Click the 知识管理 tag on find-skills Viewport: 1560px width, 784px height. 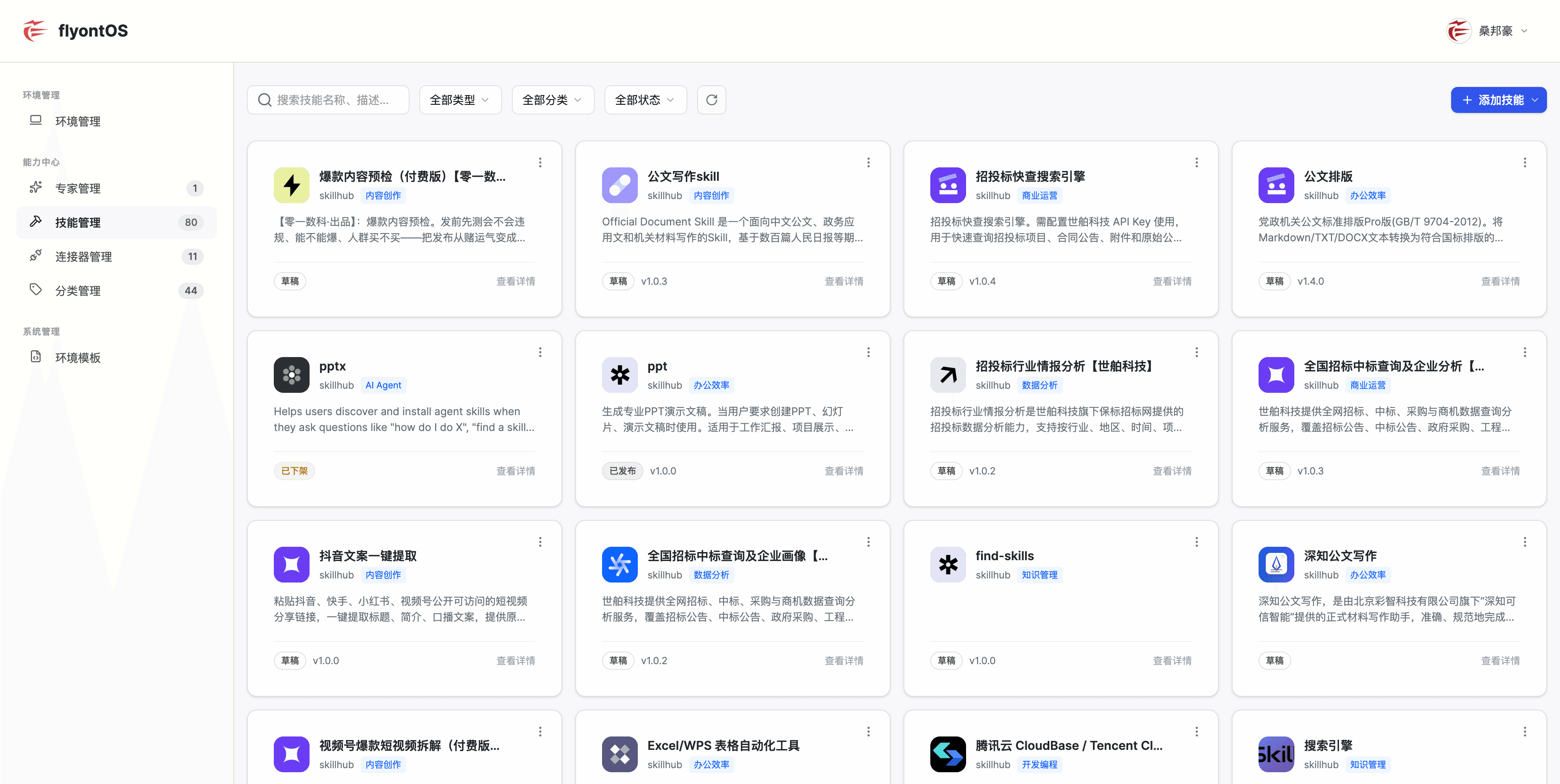coord(1039,574)
